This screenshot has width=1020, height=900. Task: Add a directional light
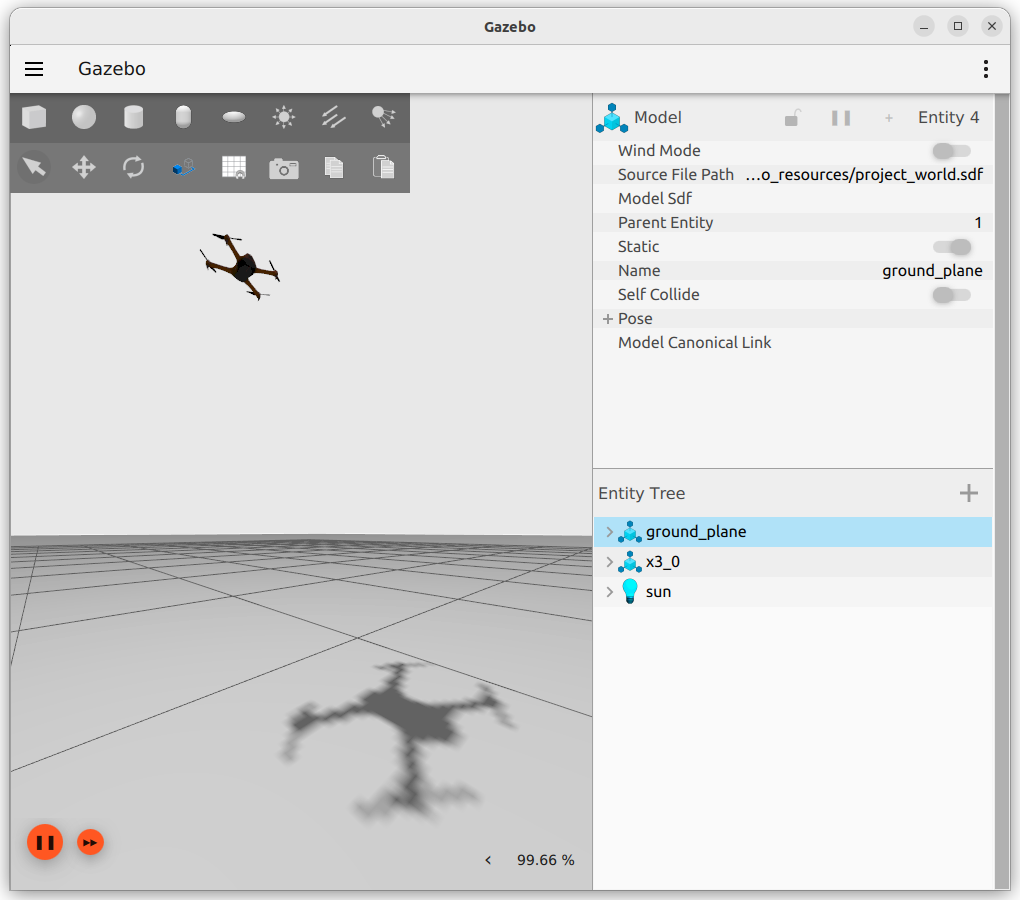point(334,118)
